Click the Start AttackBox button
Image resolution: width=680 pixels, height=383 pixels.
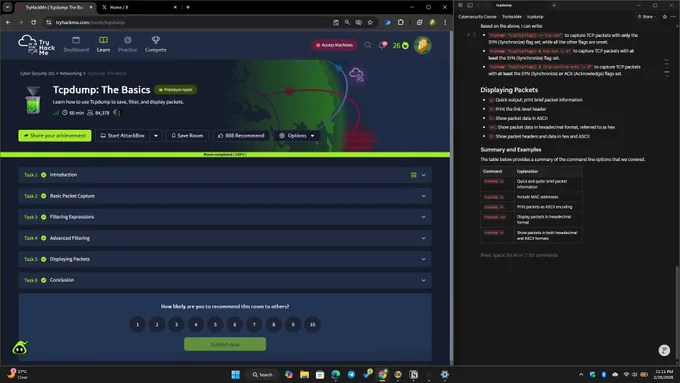click(123, 136)
